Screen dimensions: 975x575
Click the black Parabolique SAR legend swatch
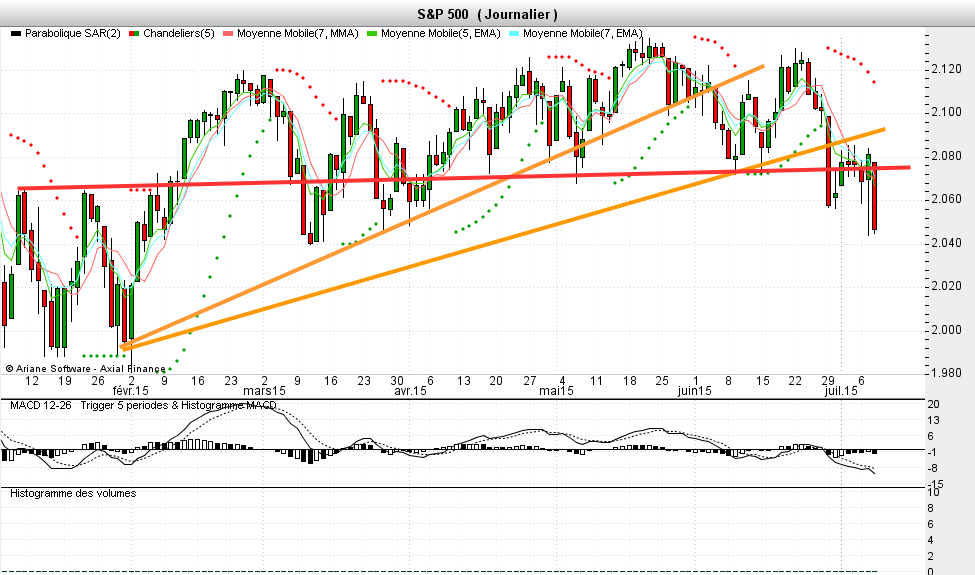tap(16, 34)
